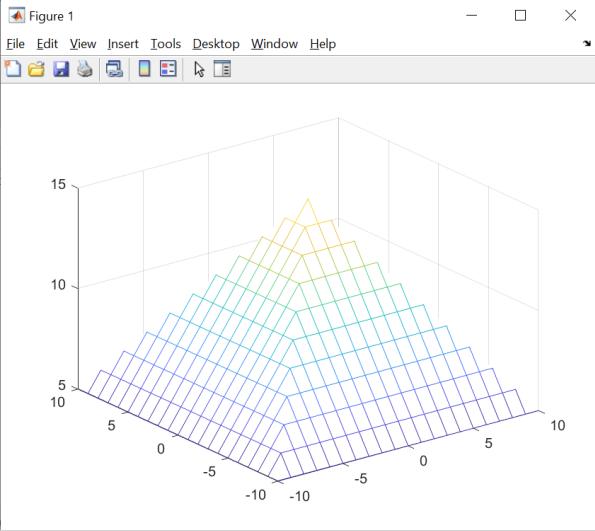Minimize the Figure 1 window
The height and width of the screenshot is (531, 595).
[x=471, y=16]
